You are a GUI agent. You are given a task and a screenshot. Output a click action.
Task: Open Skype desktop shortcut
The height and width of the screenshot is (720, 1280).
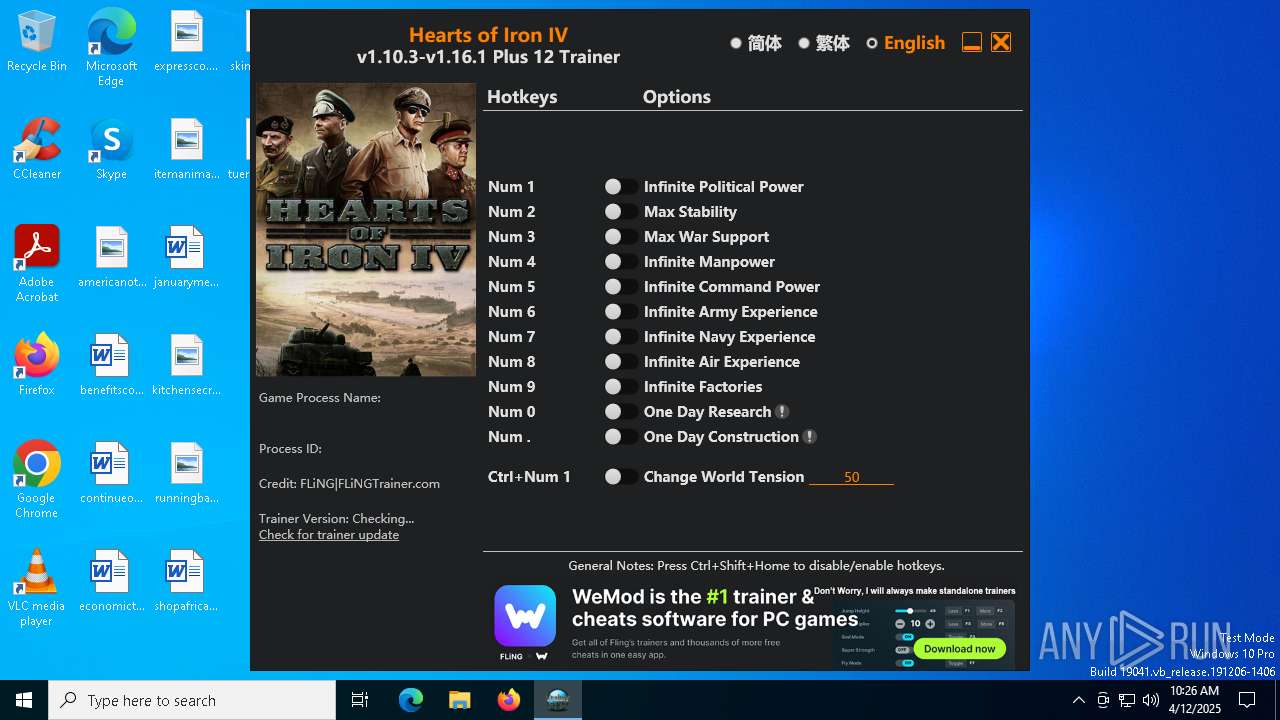pyautogui.click(x=111, y=150)
